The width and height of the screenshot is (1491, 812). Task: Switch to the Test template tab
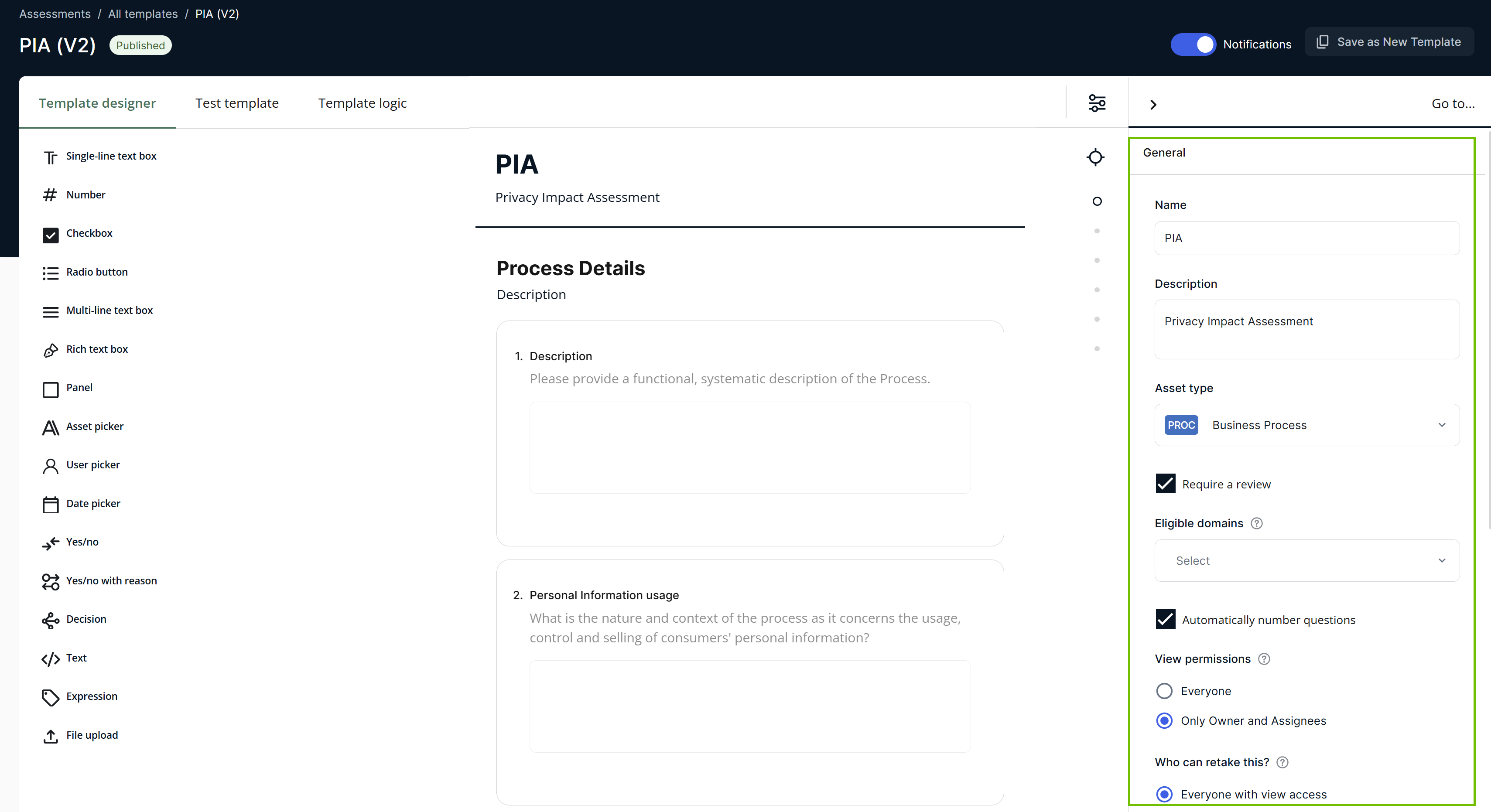tap(237, 102)
